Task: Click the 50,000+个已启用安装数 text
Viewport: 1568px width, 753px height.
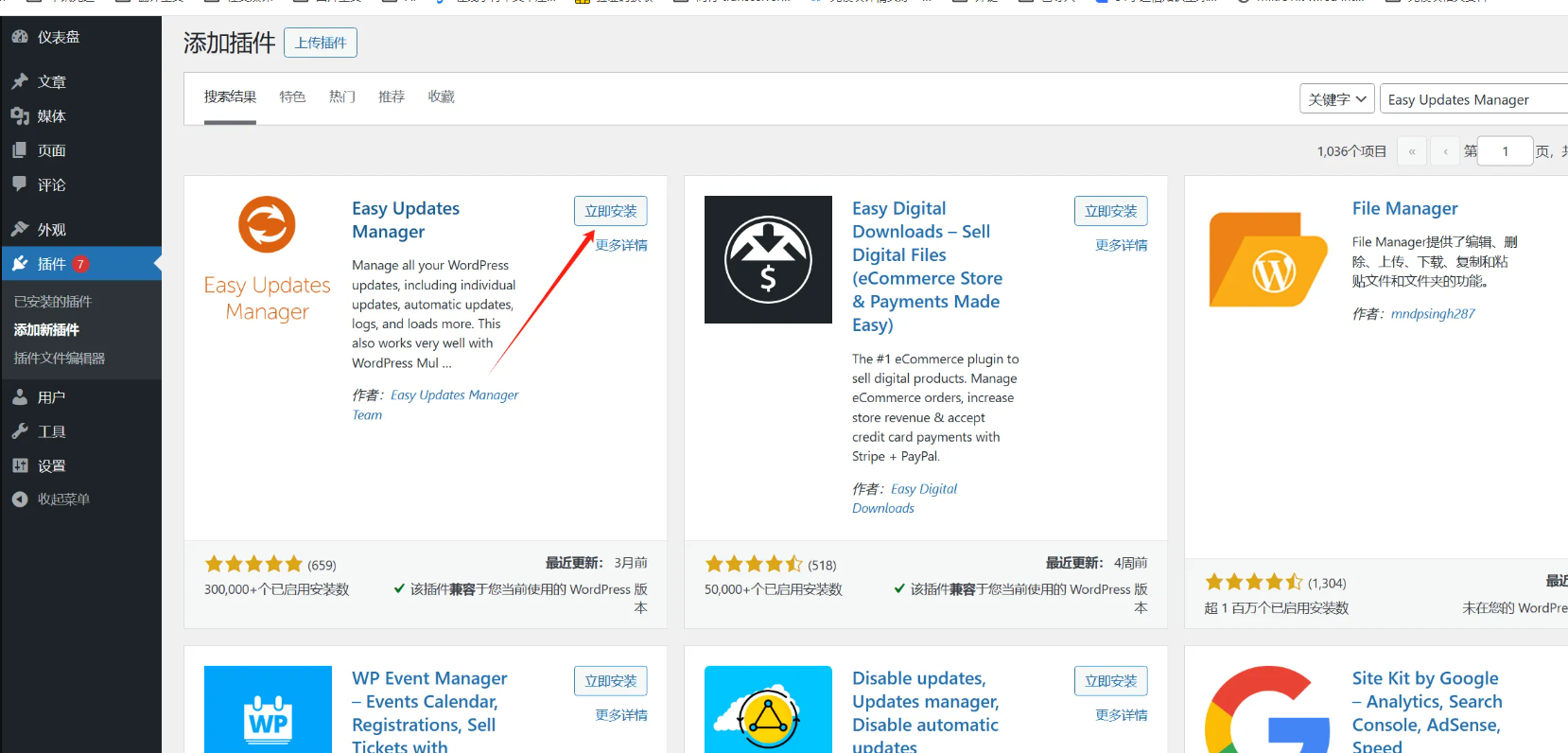Action: tap(774, 589)
